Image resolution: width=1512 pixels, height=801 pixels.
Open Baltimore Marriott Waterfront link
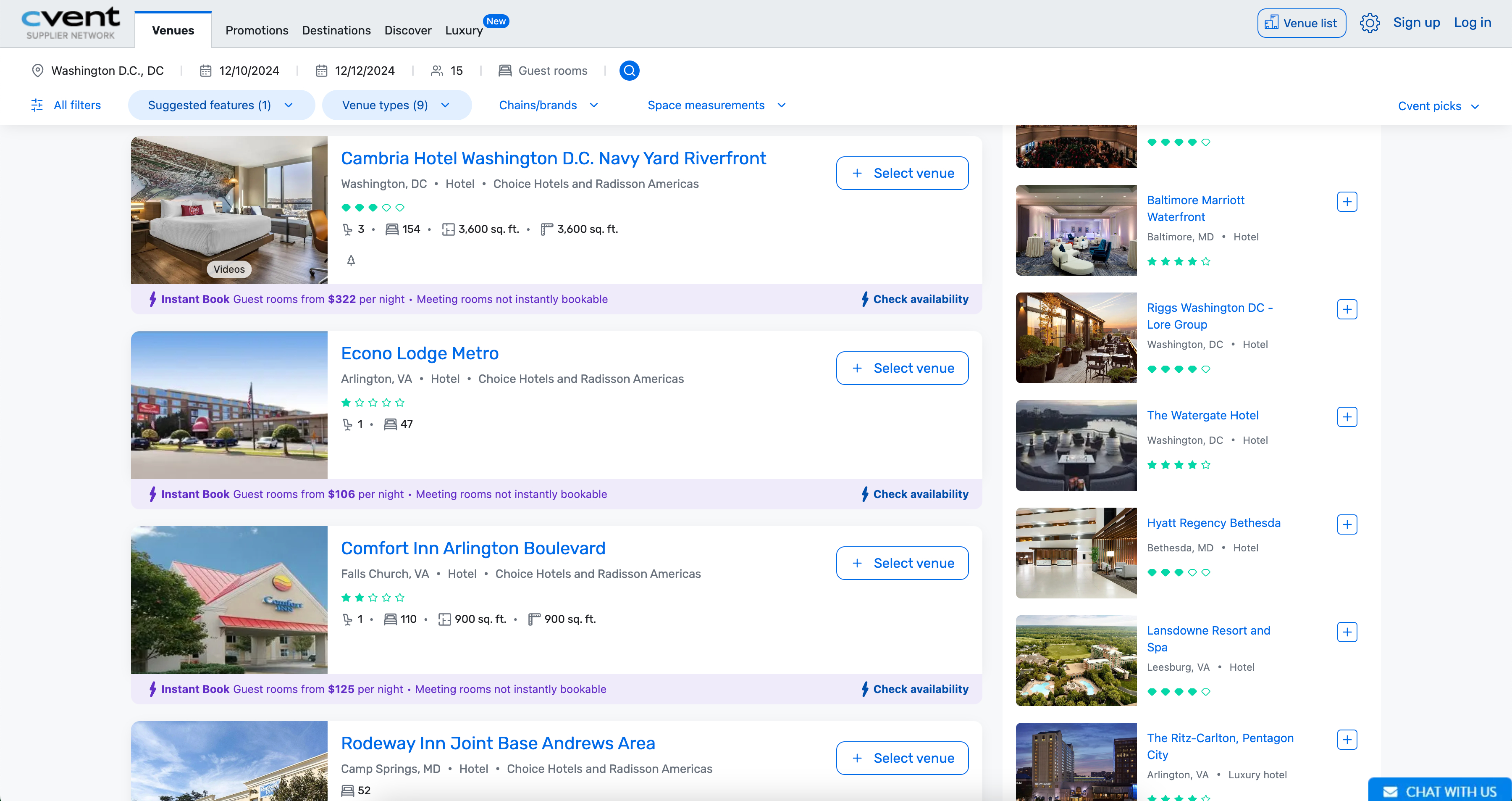(1195, 208)
